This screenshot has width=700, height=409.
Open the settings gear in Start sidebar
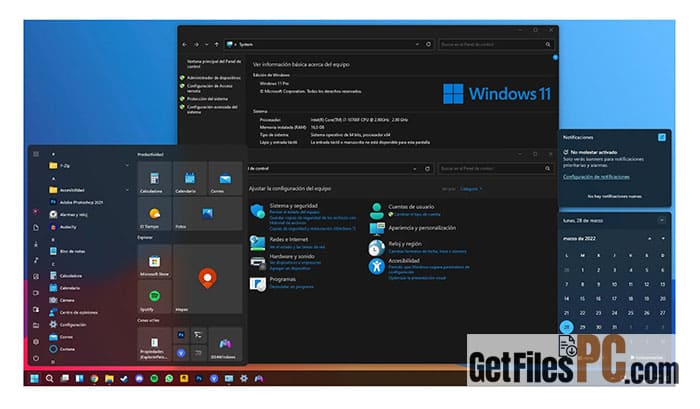(x=36, y=342)
